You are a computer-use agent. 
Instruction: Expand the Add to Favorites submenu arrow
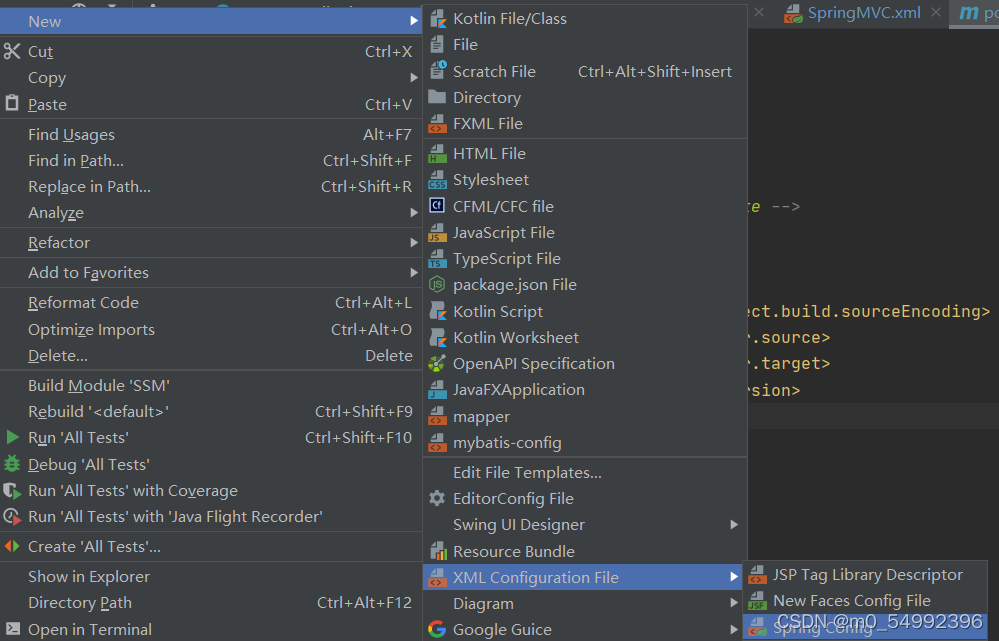click(414, 273)
